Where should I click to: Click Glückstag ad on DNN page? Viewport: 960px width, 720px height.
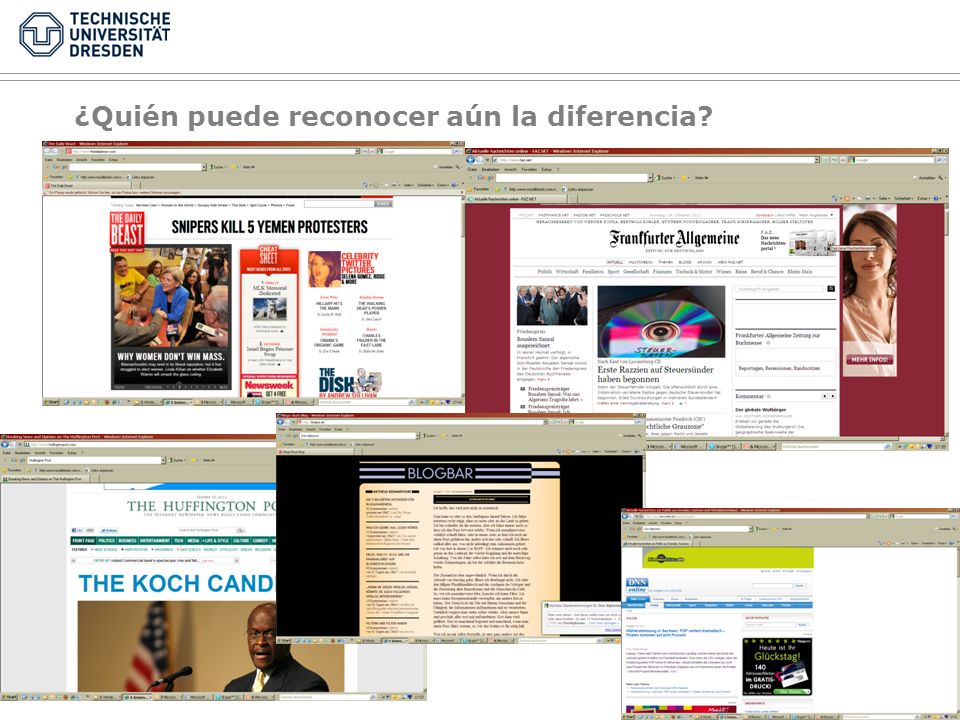click(x=777, y=667)
